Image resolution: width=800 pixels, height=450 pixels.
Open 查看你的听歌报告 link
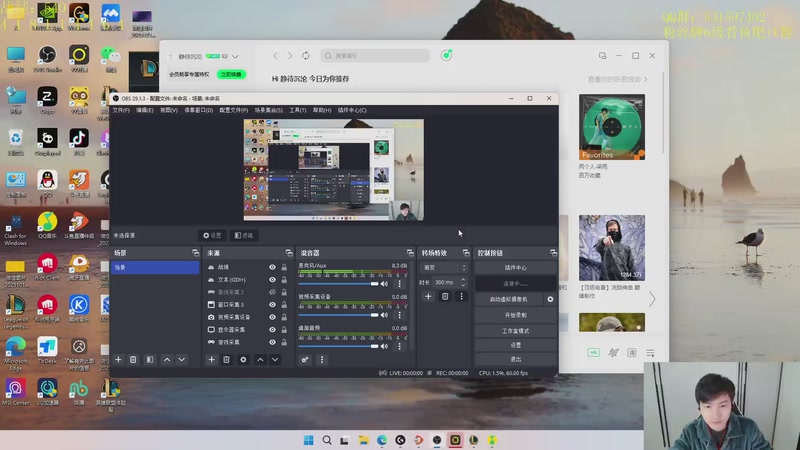coord(617,80)
